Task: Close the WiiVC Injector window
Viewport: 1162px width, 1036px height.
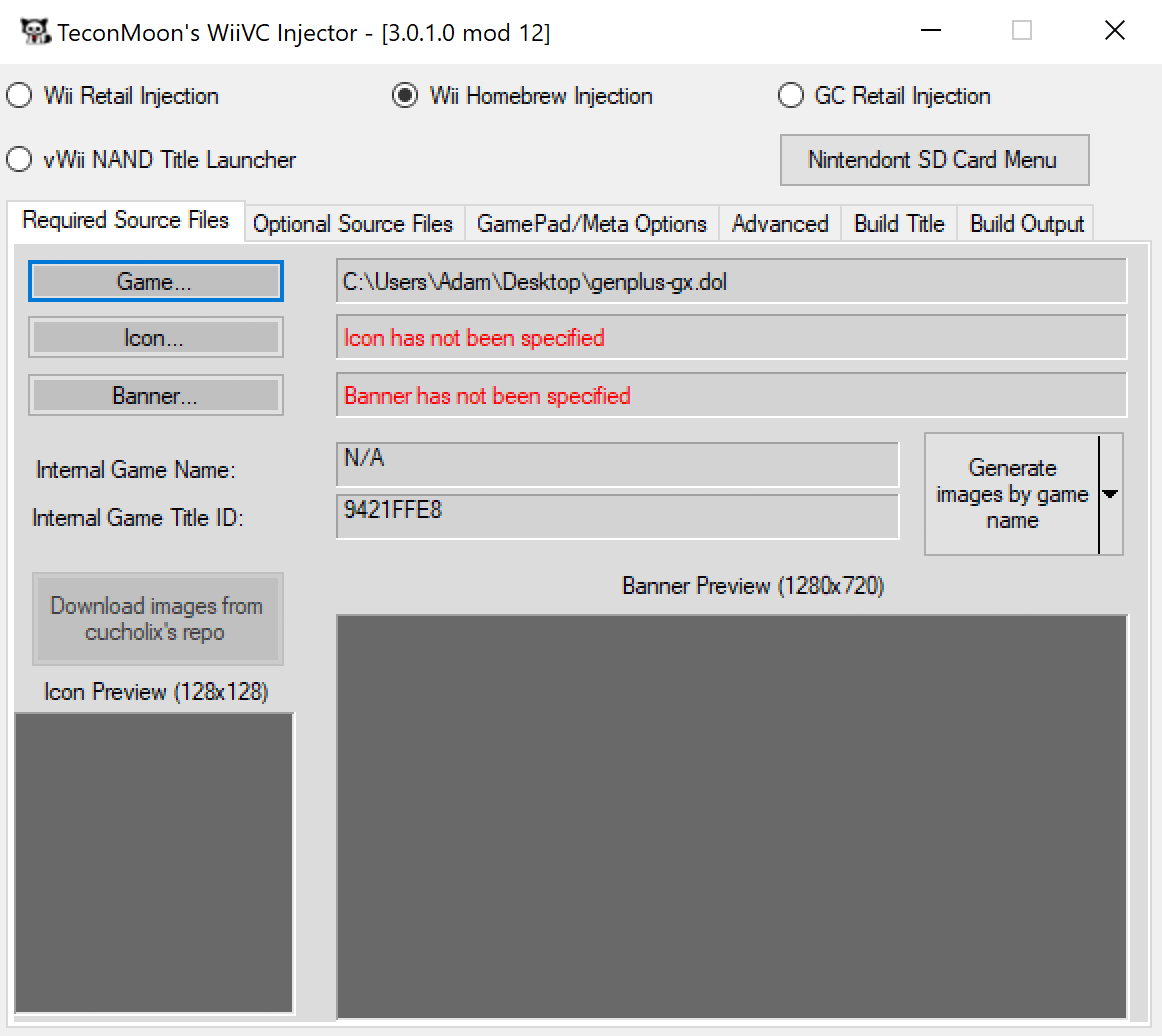Action: (x=1115, y=30)
